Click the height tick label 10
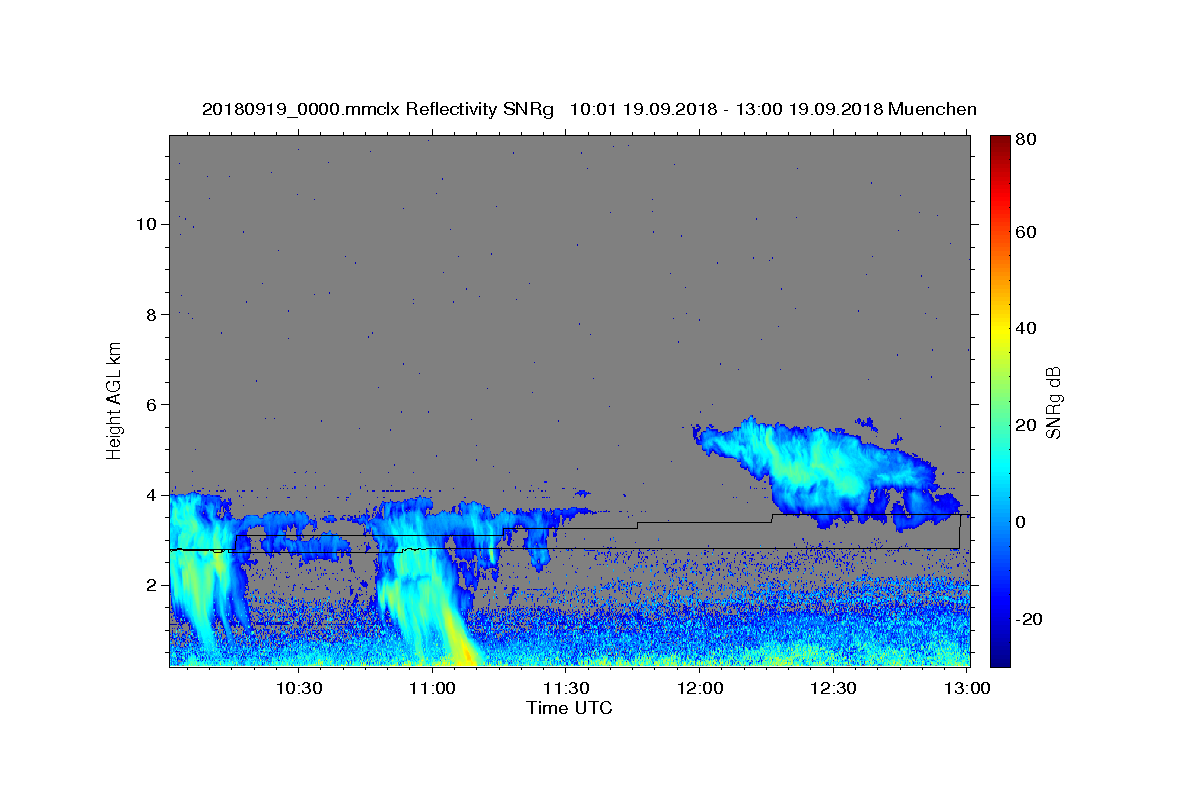Screen dimensions: 1200x800 (x=145, y=224)
